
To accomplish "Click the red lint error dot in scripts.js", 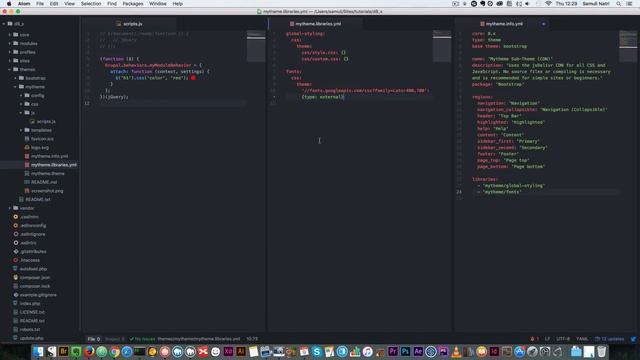I will click(193, 78).
